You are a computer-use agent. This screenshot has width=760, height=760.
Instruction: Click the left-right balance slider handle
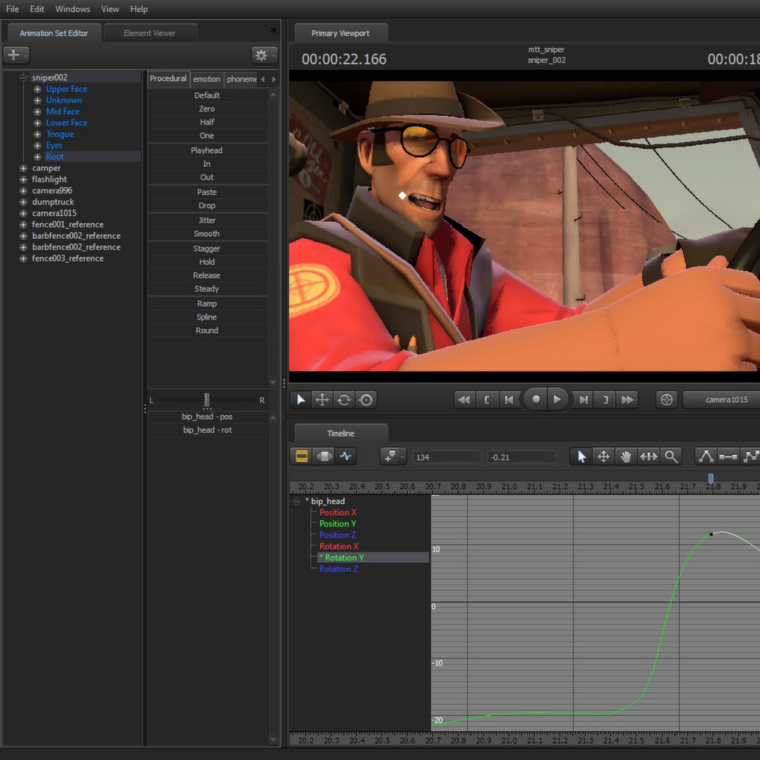tap(207, 400)
